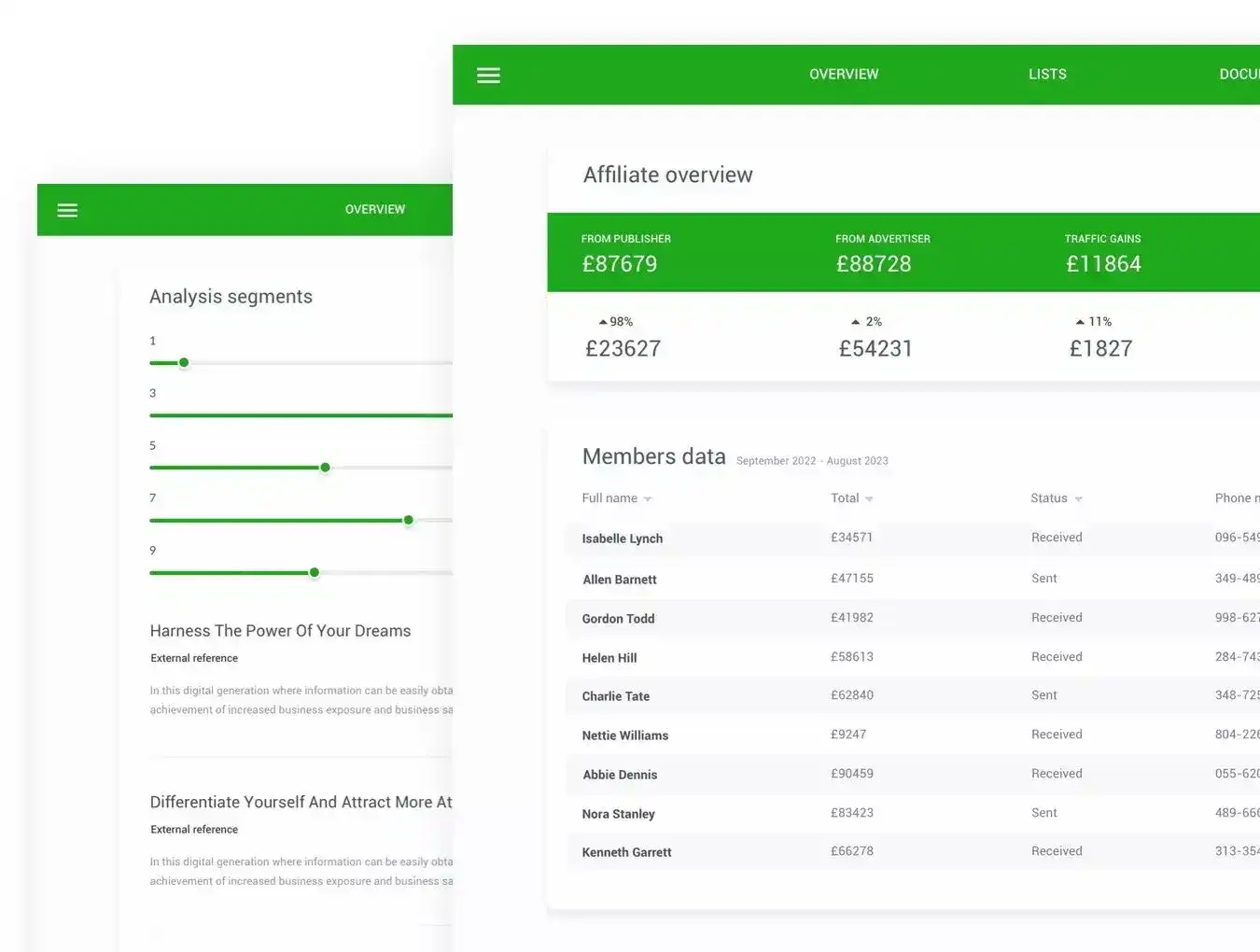Open External reference under Differentiate Yourself

click(194, 830)
